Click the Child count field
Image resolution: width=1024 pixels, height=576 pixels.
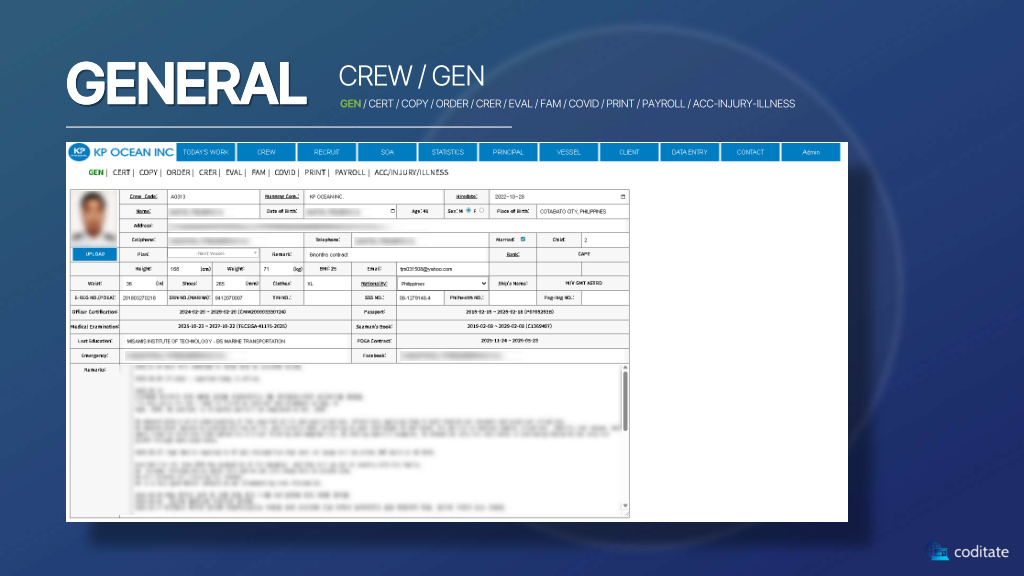605,240
